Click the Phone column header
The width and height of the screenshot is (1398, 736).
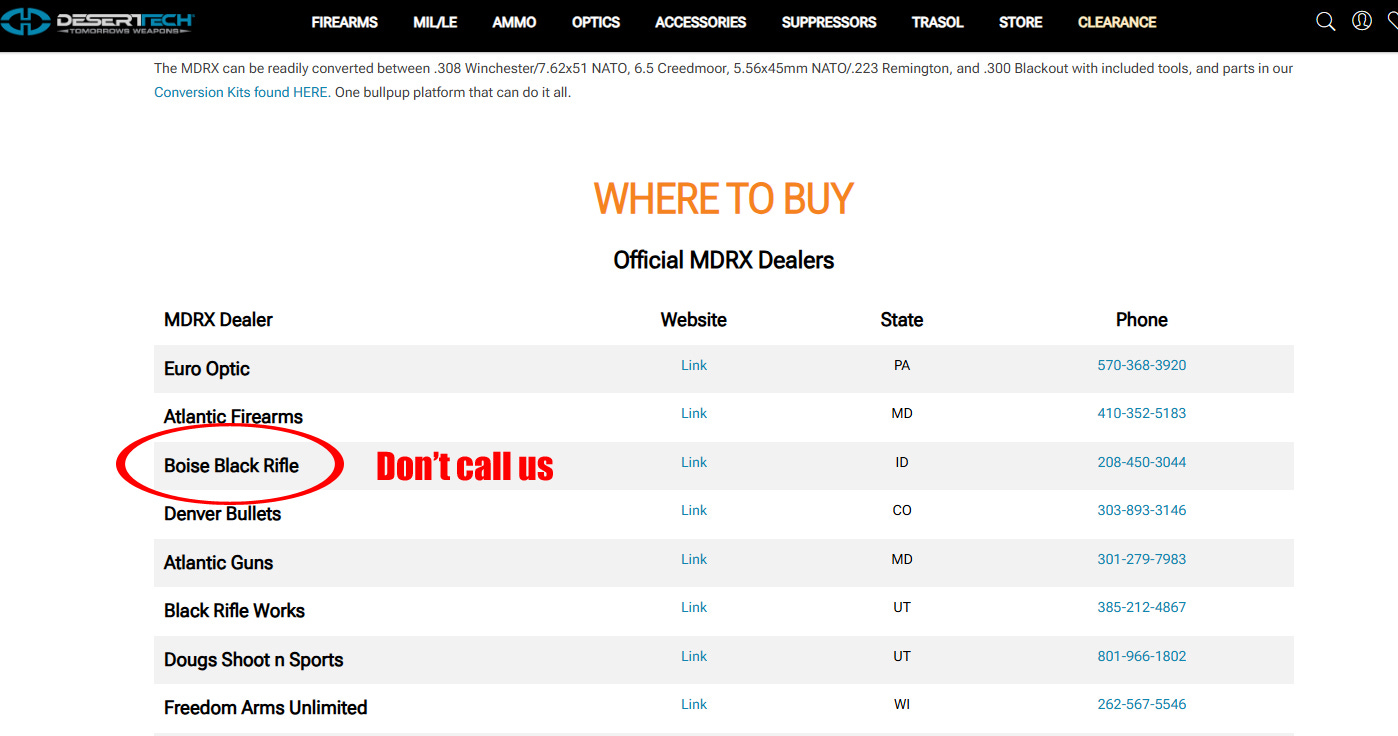coord(1142,320)
